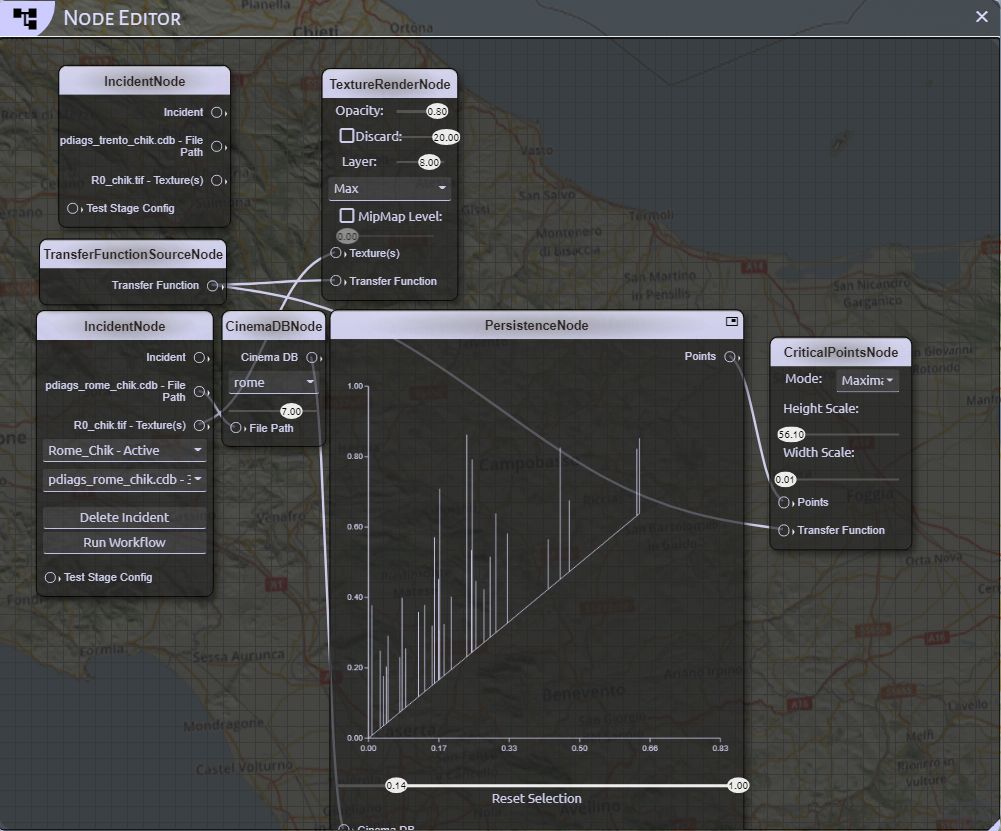Screen dimensions: 1001x831
Task: Click the Height Scale slider handle at 56.10
Action: [791, 435]
